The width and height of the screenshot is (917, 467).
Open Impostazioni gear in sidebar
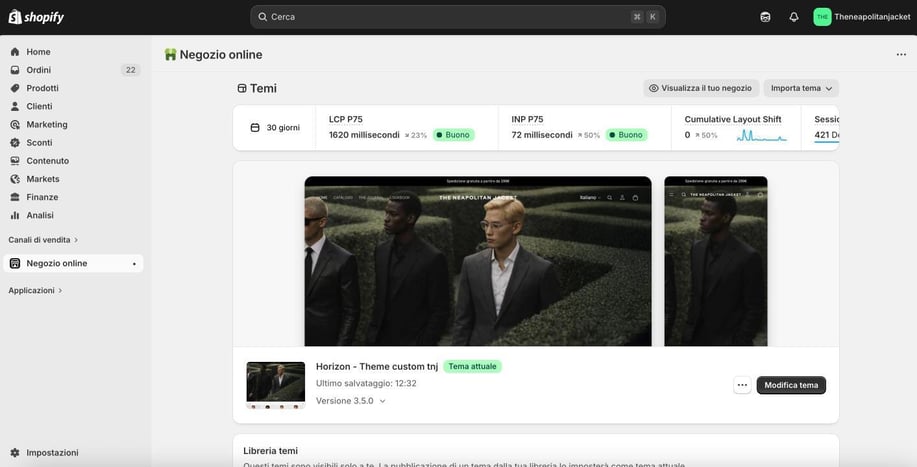click(52, 452)
